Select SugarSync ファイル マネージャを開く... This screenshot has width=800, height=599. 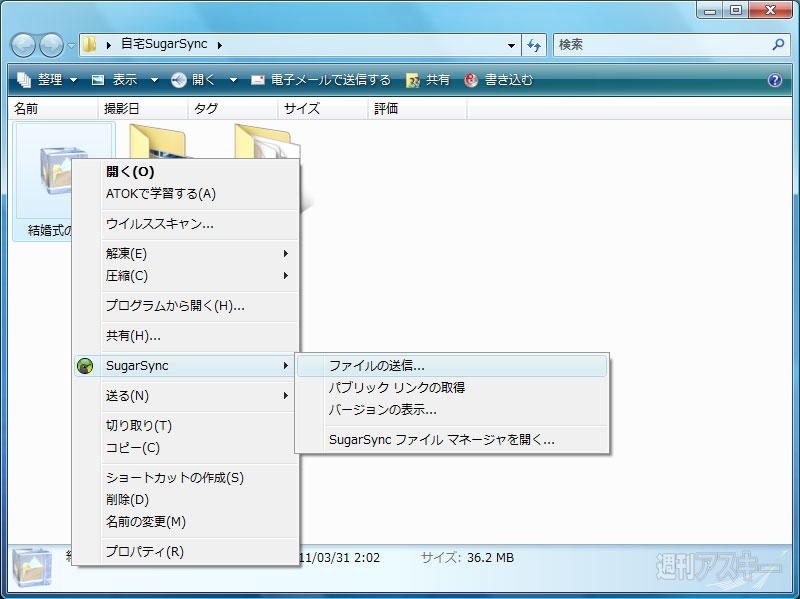click(x=452, y=440)
